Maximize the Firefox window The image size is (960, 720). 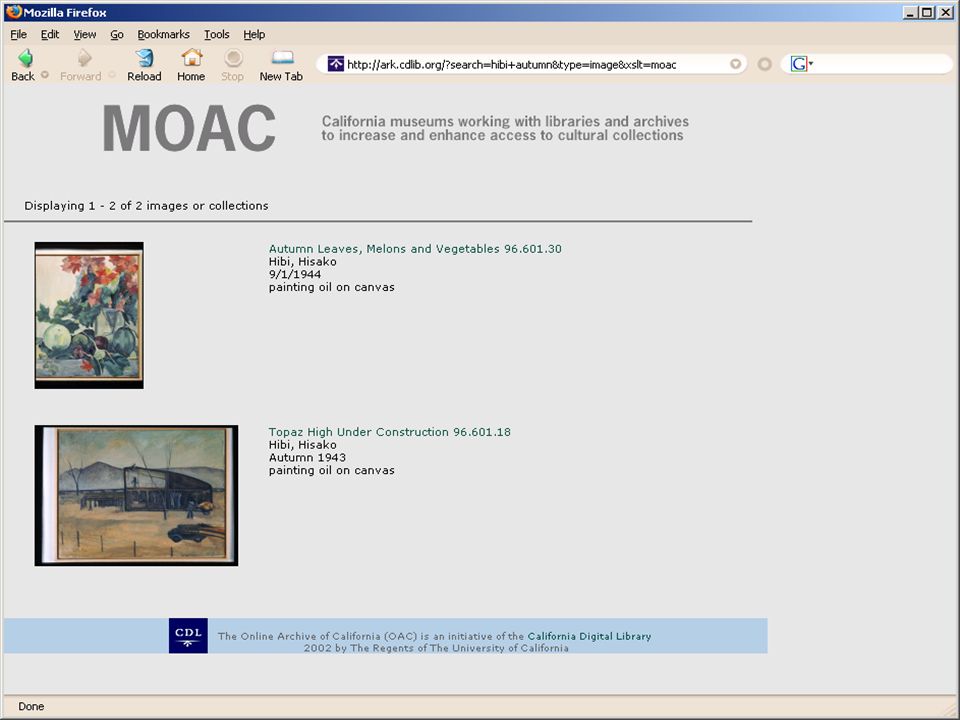[x=927, y=12]
